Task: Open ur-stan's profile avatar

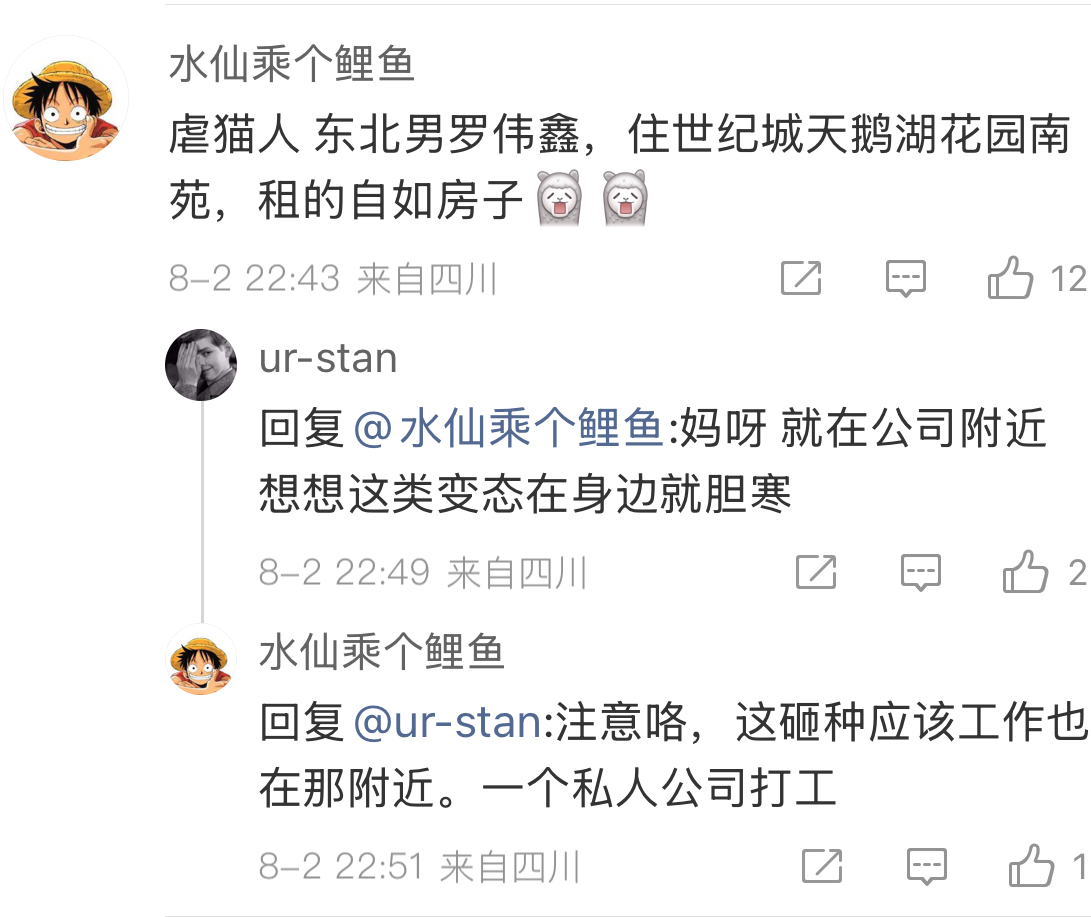Action: [201, 365]
